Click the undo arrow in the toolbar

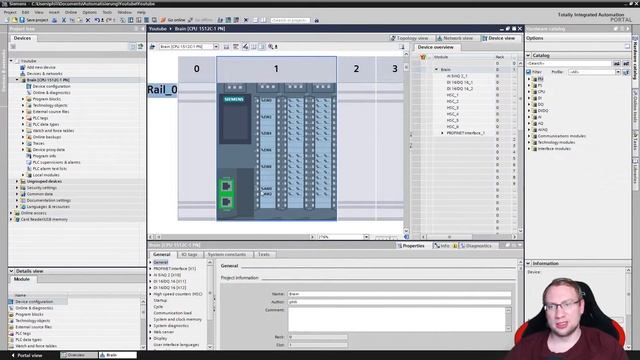97,20
